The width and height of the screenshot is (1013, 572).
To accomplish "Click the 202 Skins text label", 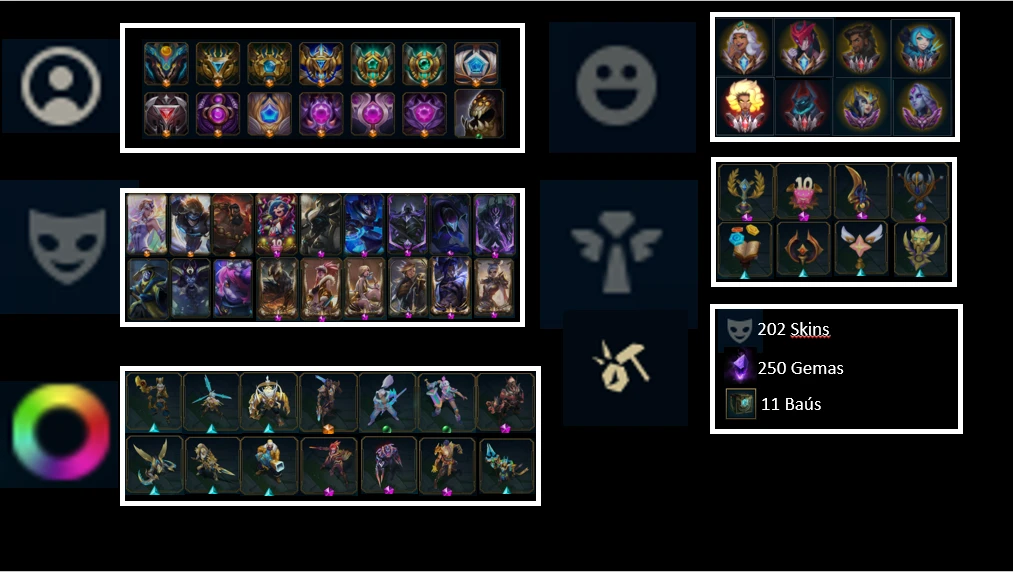I will pos(793,330).
